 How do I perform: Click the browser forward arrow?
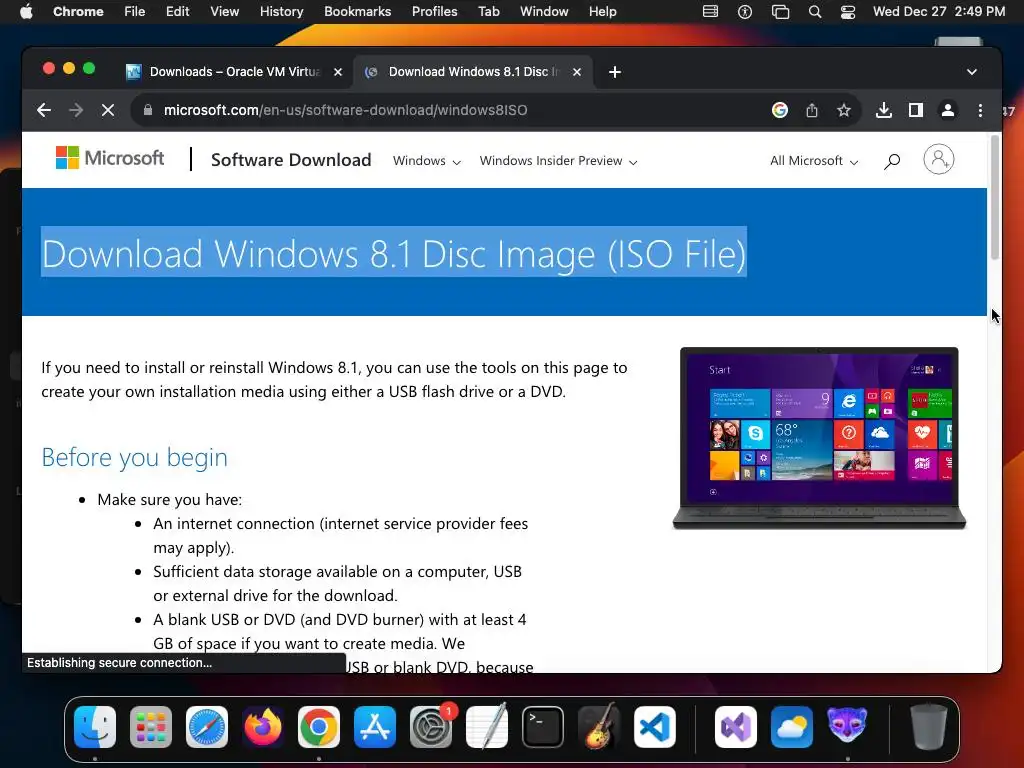(x=76, y=110)
